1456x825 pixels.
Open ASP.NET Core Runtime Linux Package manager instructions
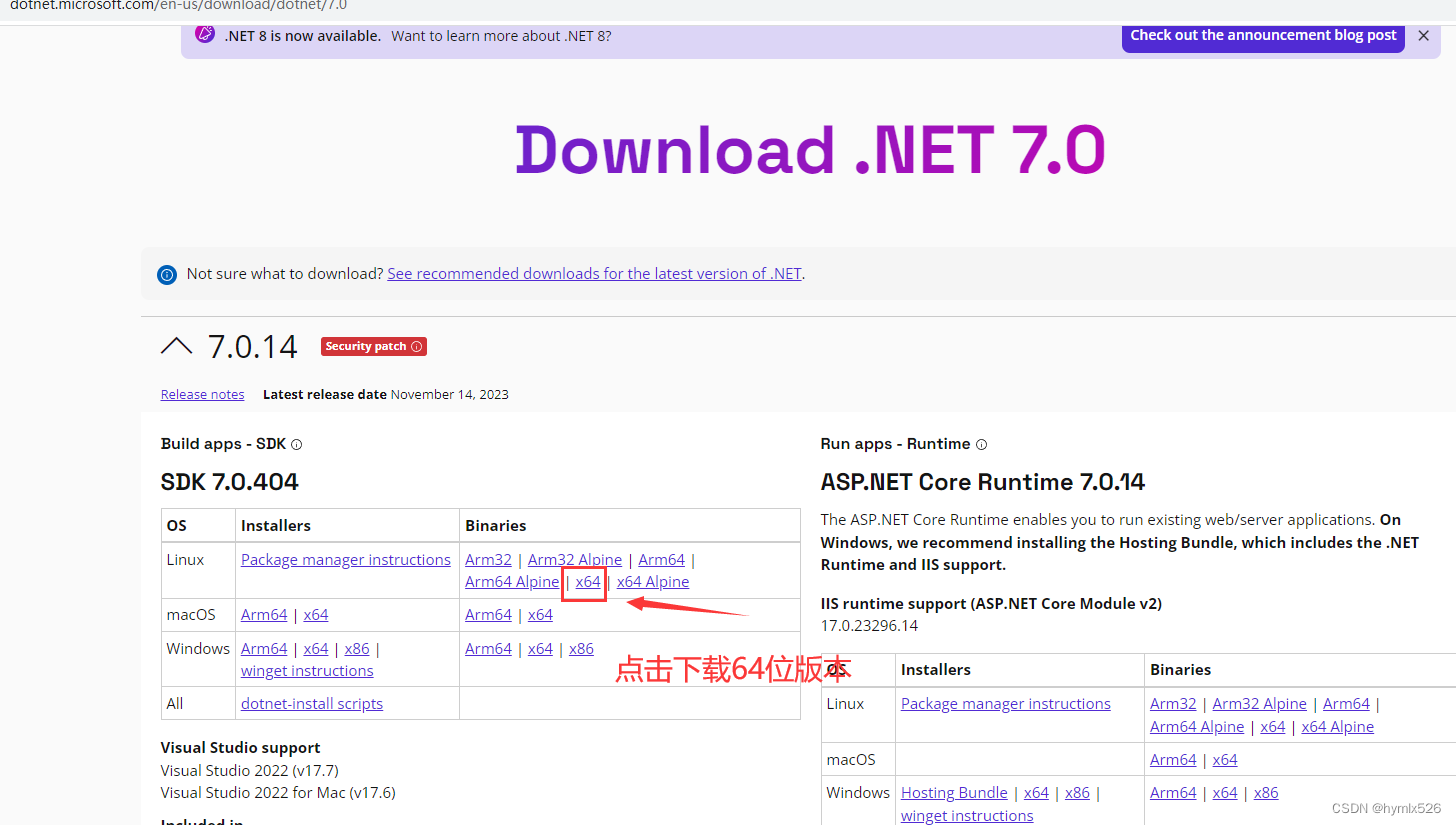1006,703
